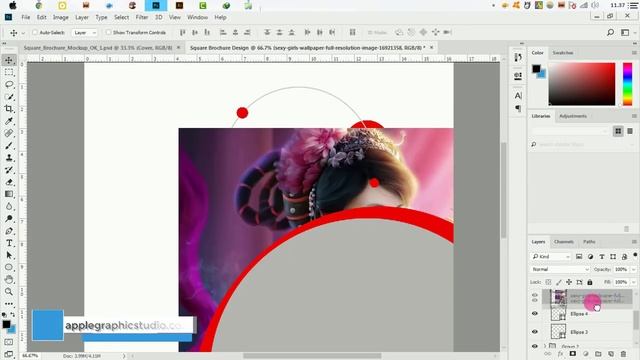This screenshot has width=640, height=360.
Task: Select the Clone Stamp tool
Action: (x=9, y=158)
